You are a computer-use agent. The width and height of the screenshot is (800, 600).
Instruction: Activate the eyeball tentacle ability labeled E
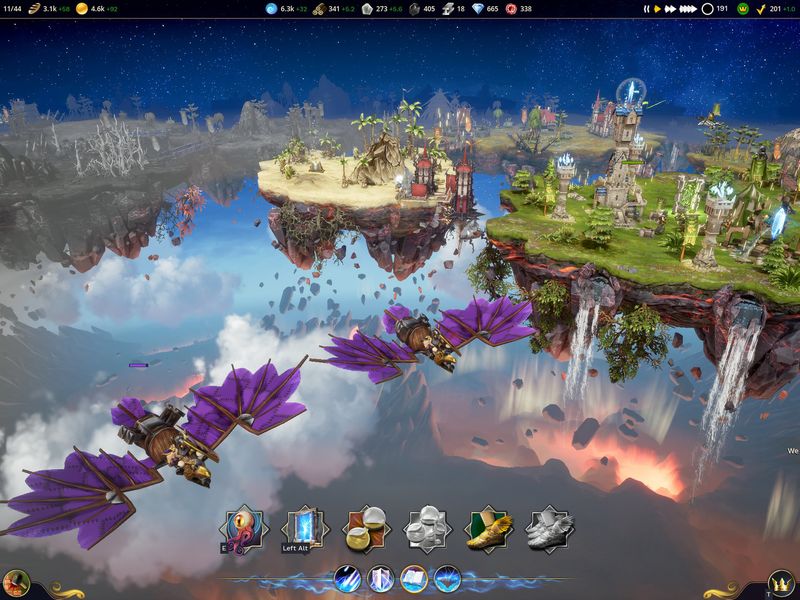244,530
